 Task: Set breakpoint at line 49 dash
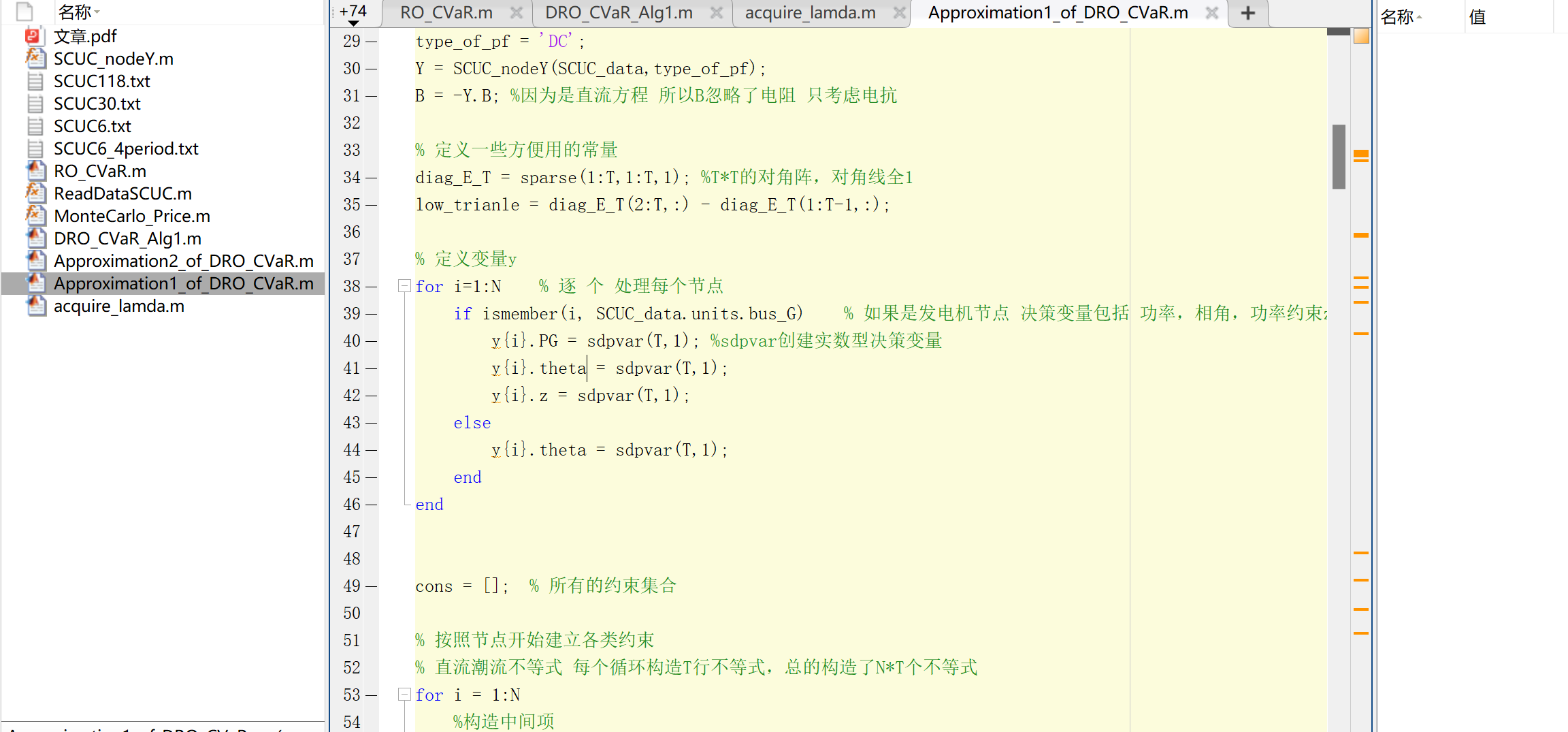pos(372,586)
